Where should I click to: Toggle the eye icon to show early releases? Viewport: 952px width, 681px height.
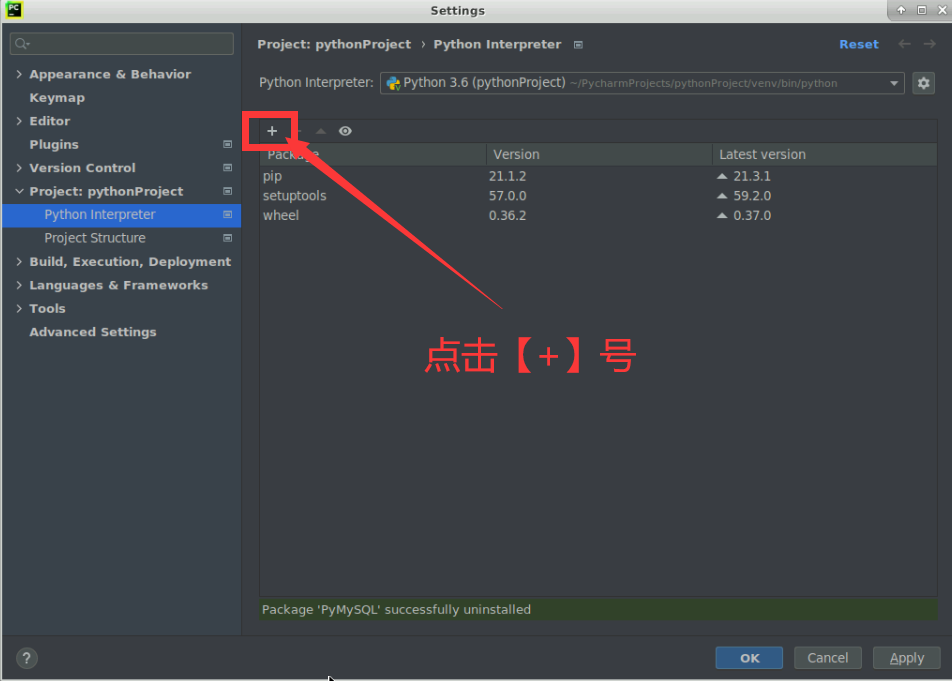(x=344, y=131)
